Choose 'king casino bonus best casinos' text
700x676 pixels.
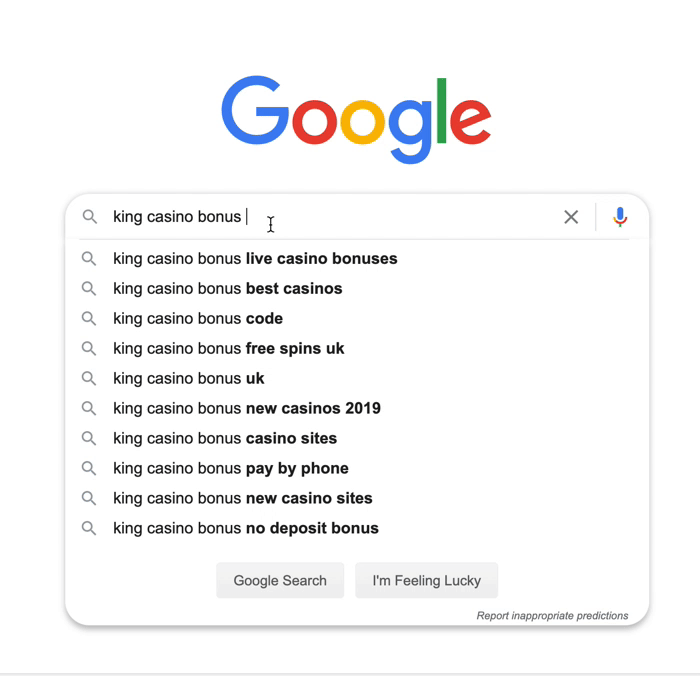[x=227, y=289]
